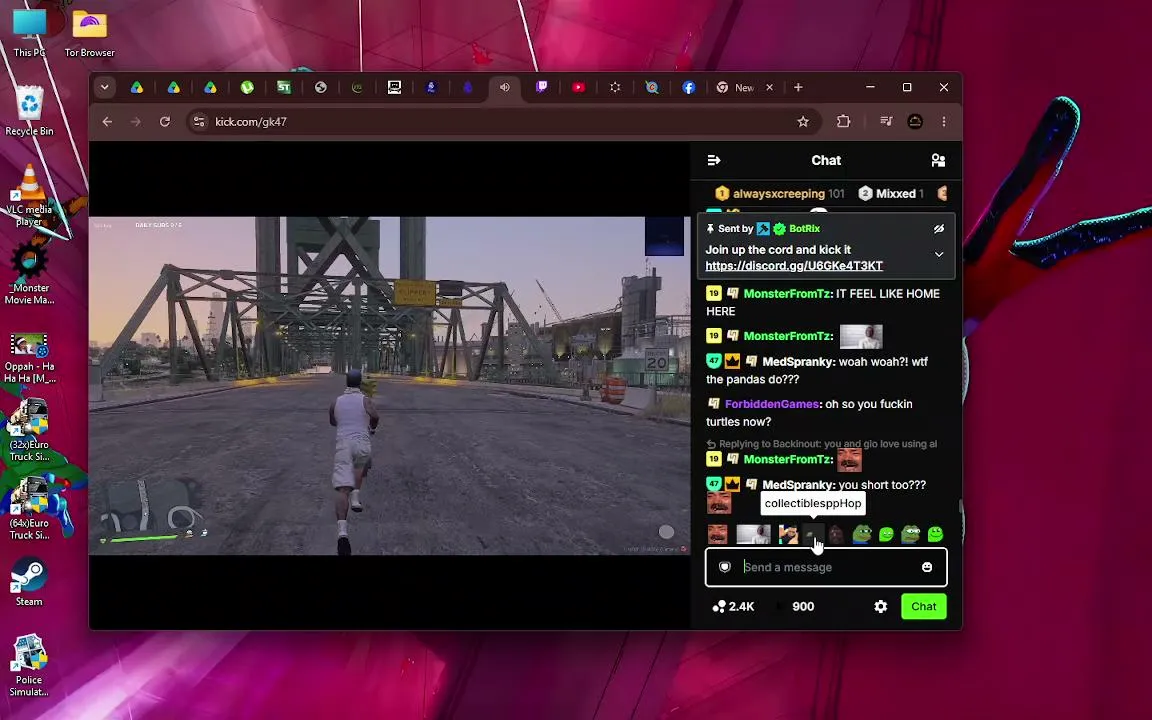This screenshot has height=720, width=1152.
Task: Collapse the chat panel with the arrow icon
Action: click(713, 160)
